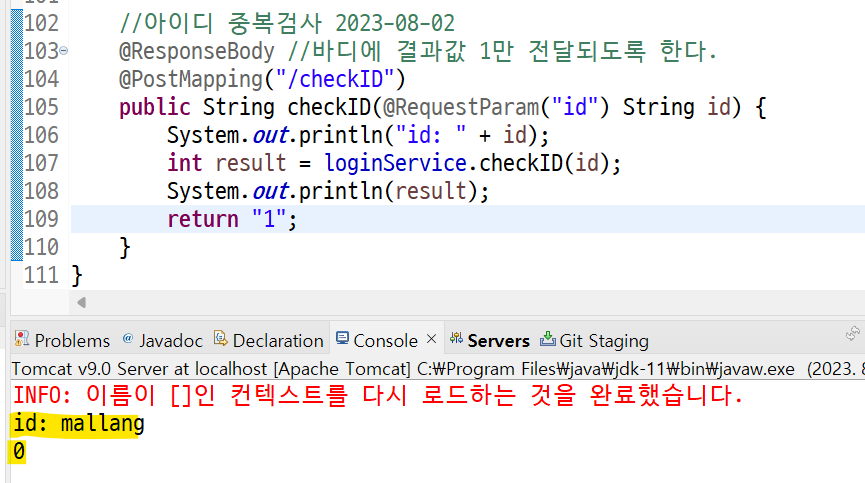Click the Declaration tab icon

tap(221, 338)
